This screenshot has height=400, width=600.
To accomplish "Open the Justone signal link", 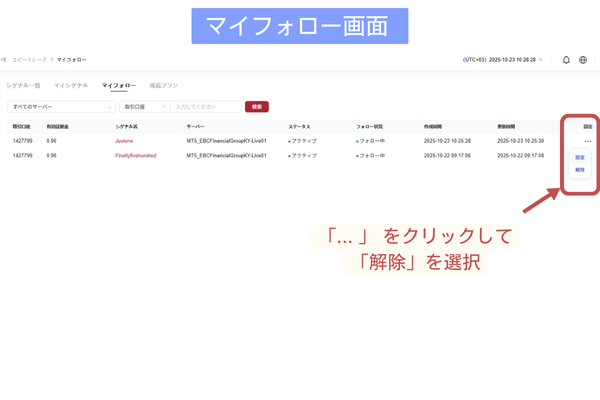I will point(124,141).
